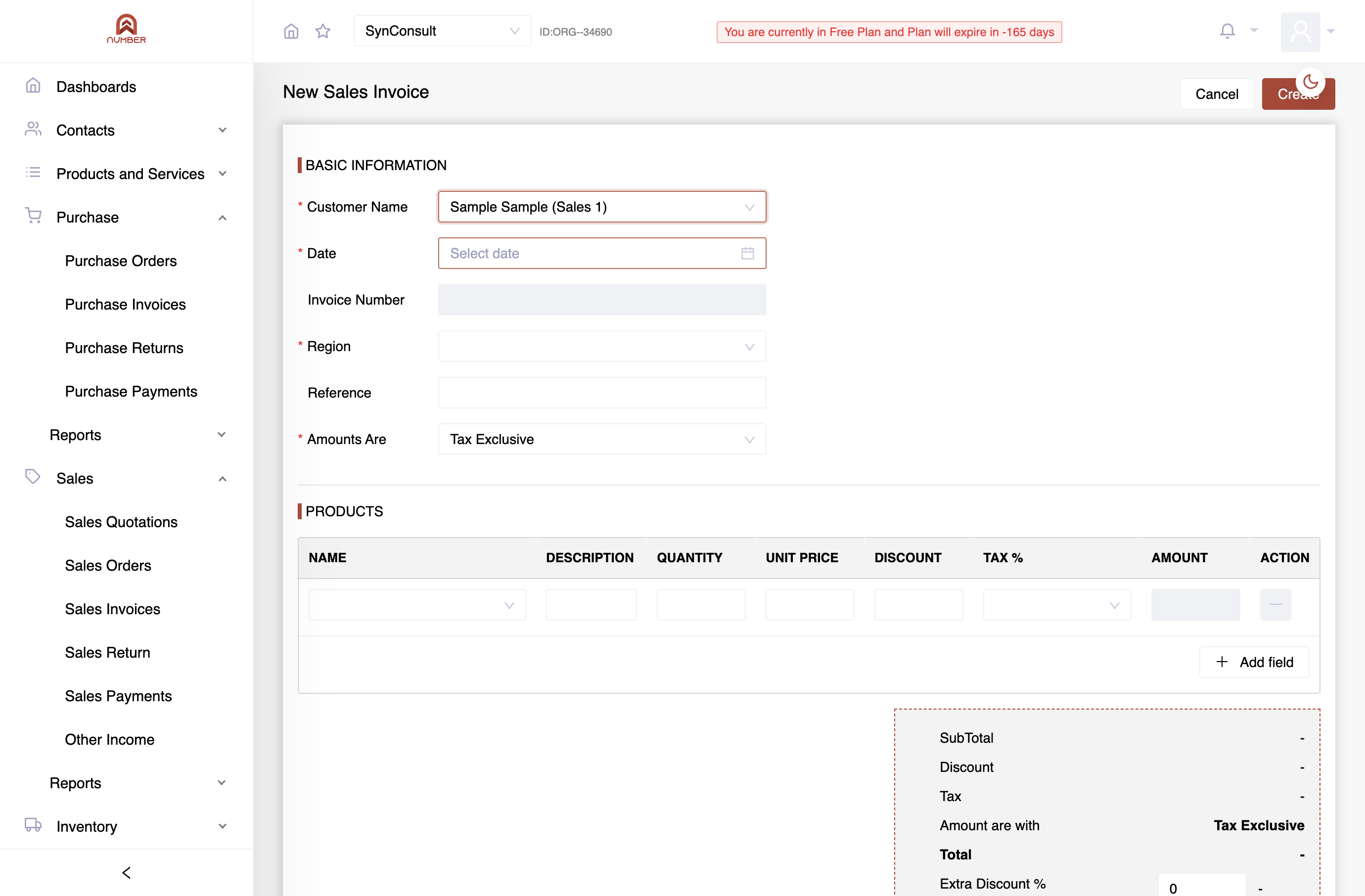The image size is (1365, 896).
Task: Open Purchase Returns page
Action: pos(124,348)
